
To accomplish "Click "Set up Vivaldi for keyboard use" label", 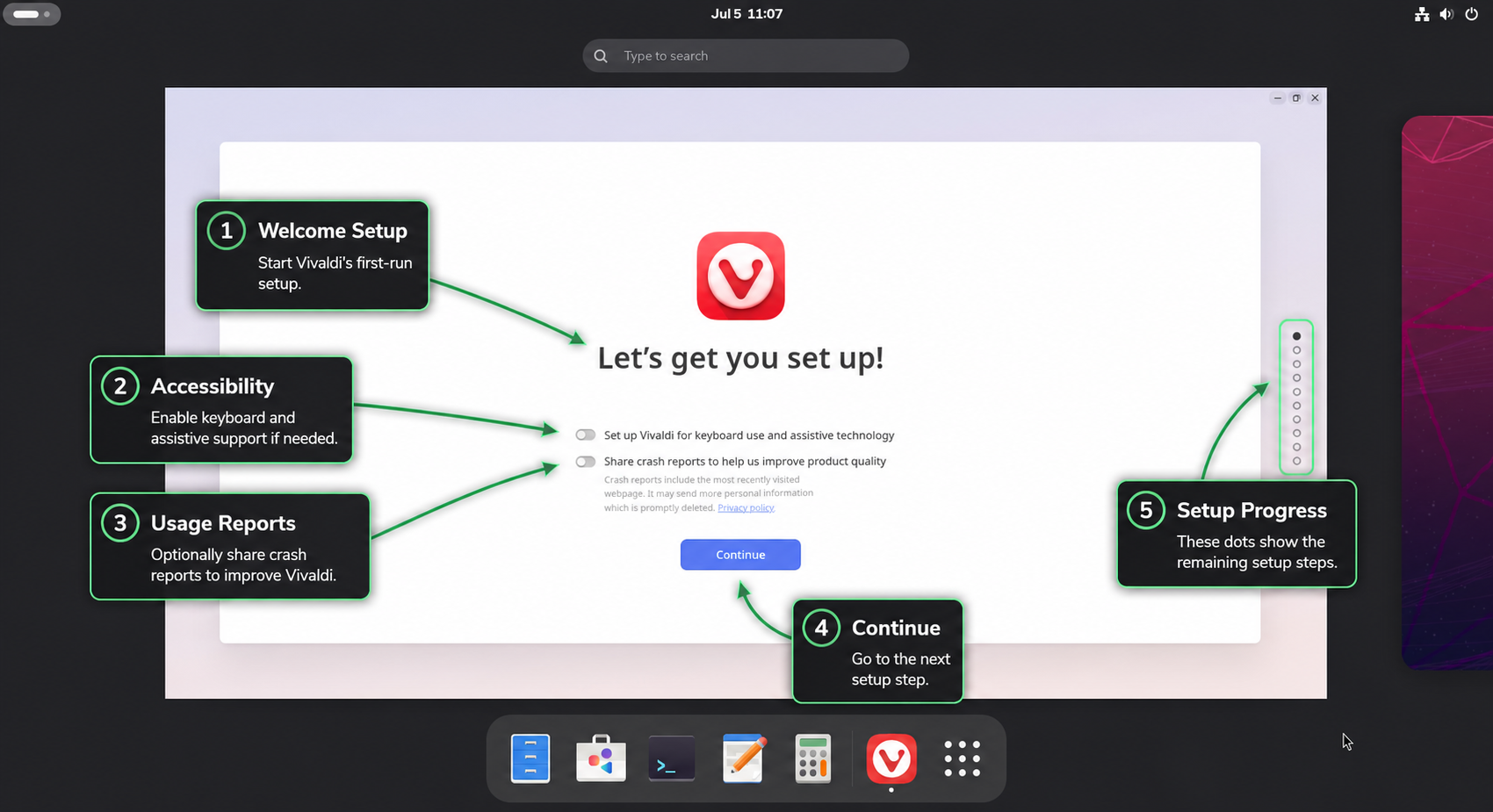I will click(749, 435).
